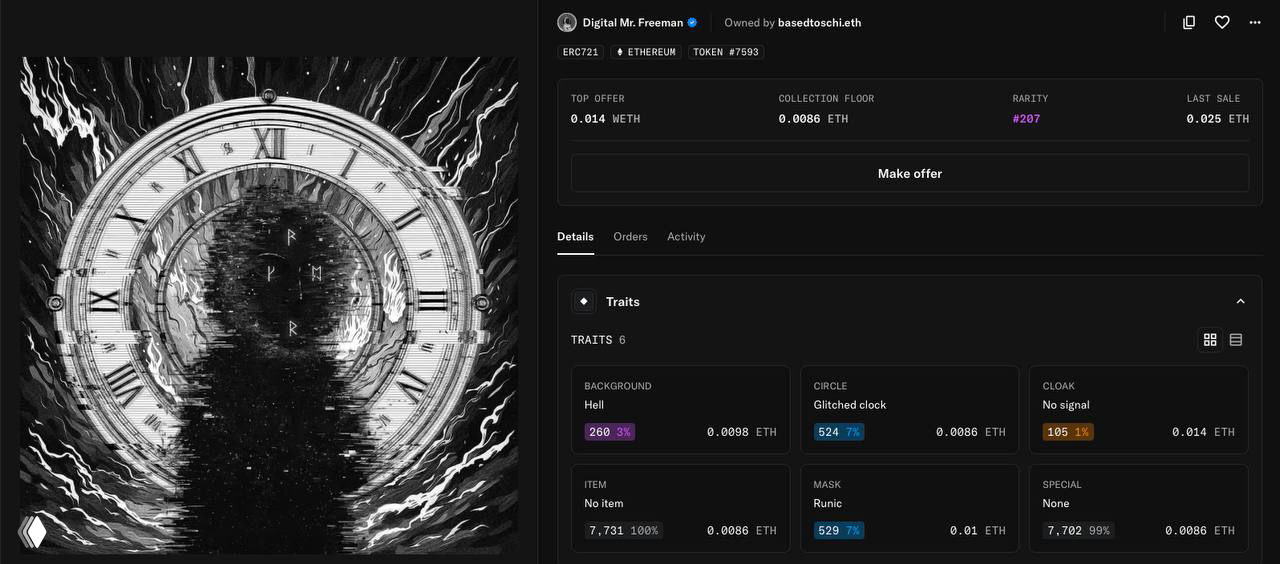Image resolution: width=1280 pixels, height=564 pixels.
Task: Click the Traits section diamond icon
Action: (584, 301)
